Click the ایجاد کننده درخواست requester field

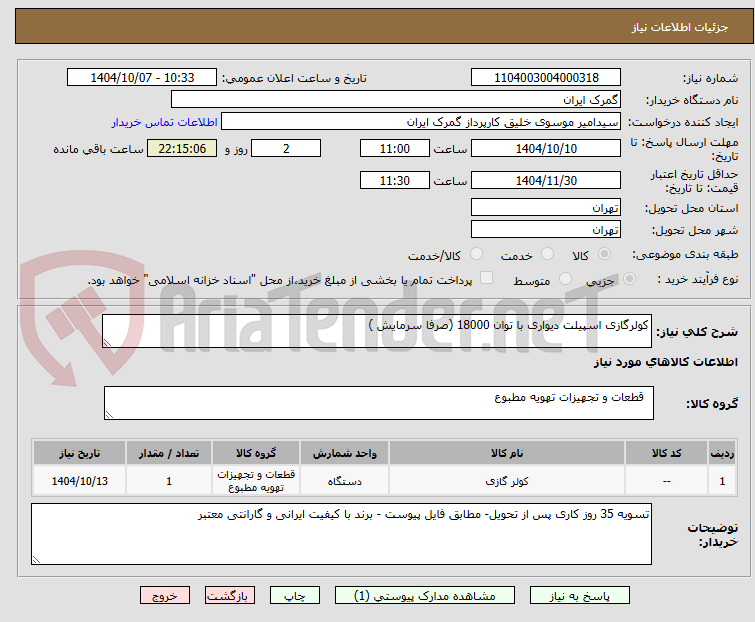[421, 122]
